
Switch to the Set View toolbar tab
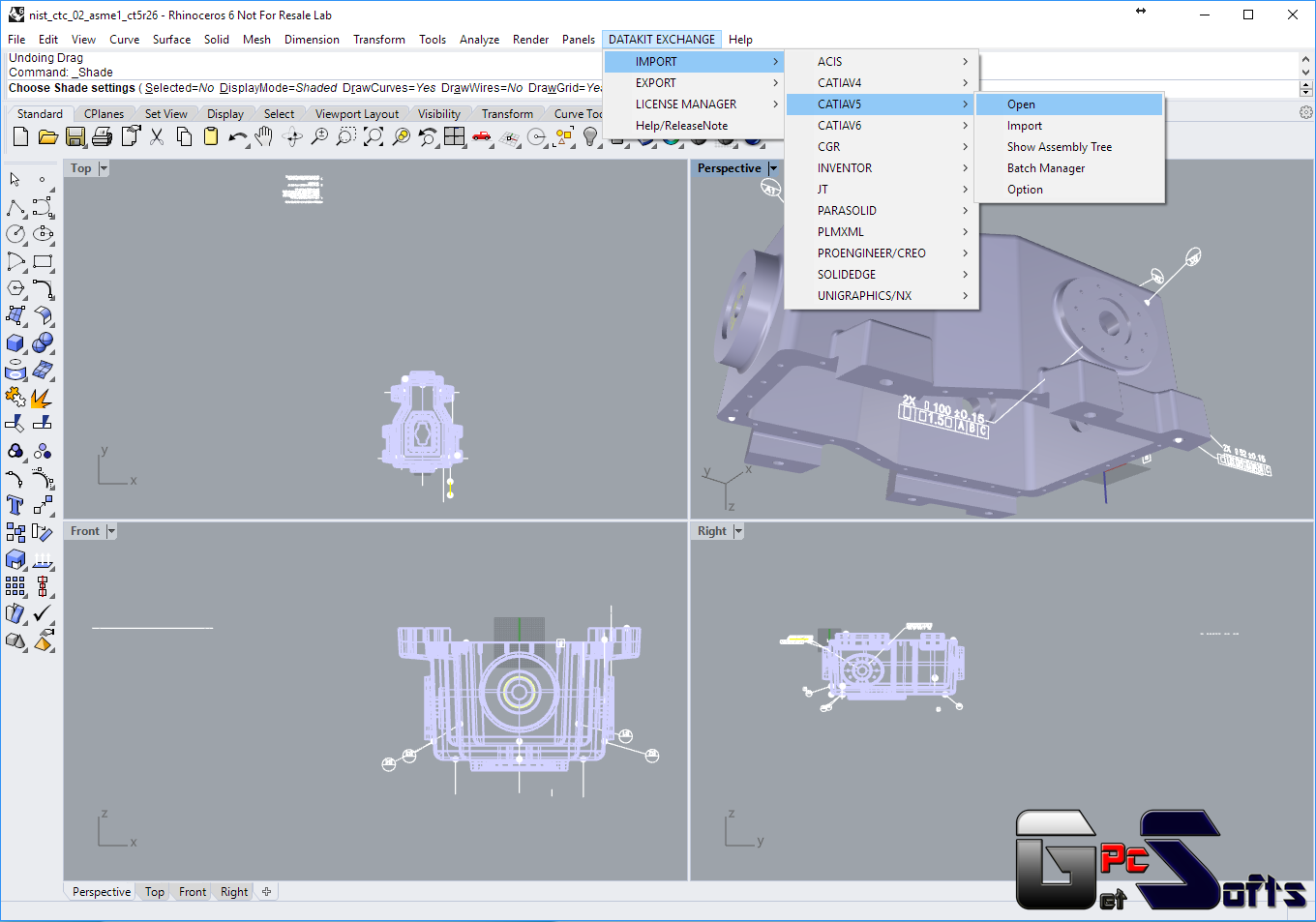pos(165,114)
